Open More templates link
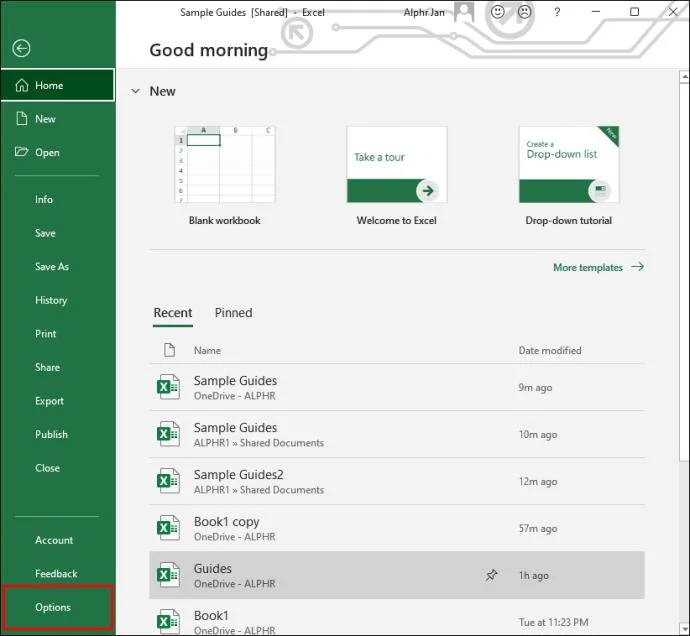 click(598, 267)
